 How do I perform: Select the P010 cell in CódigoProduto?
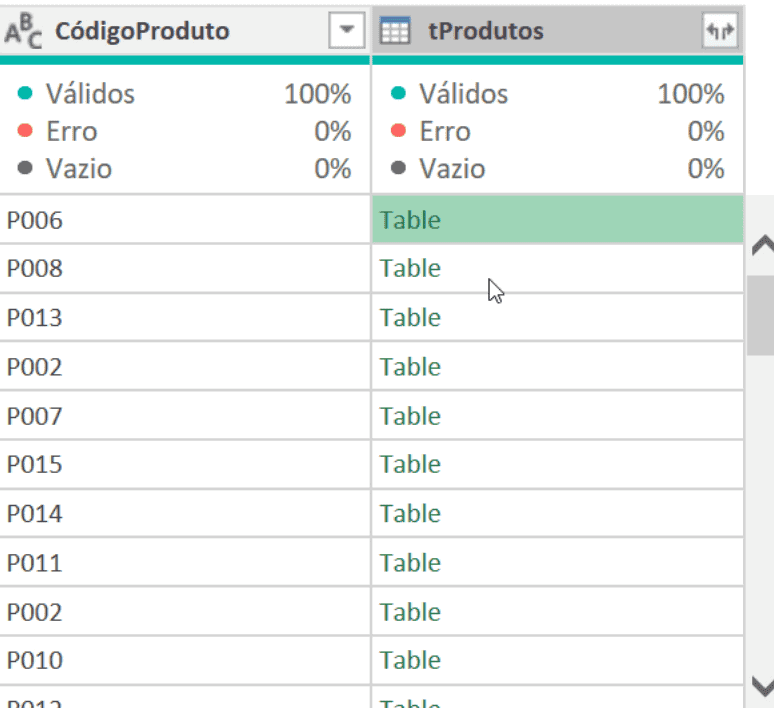coord(35,660)
